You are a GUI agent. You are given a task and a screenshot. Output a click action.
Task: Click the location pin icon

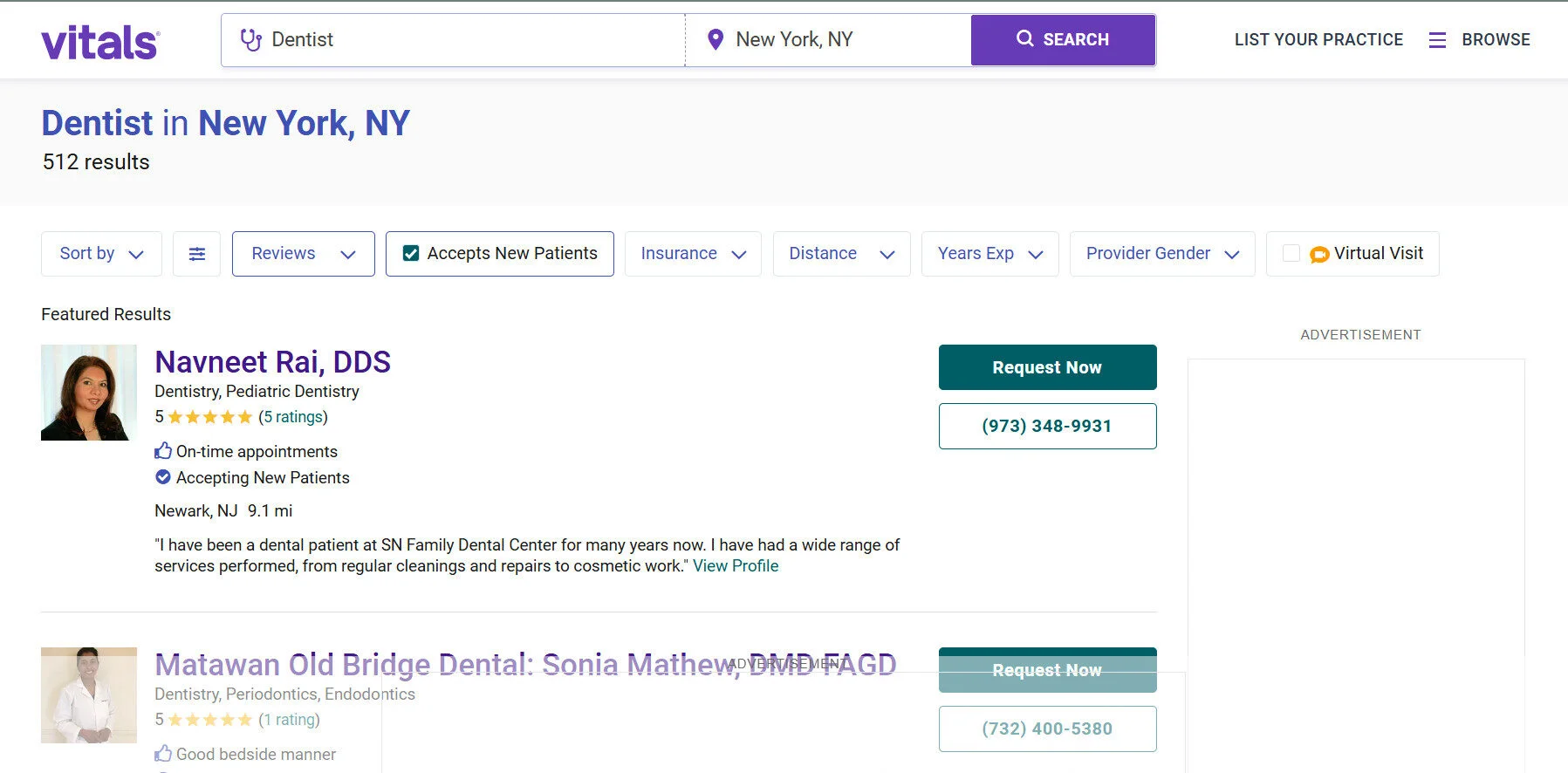716,39
